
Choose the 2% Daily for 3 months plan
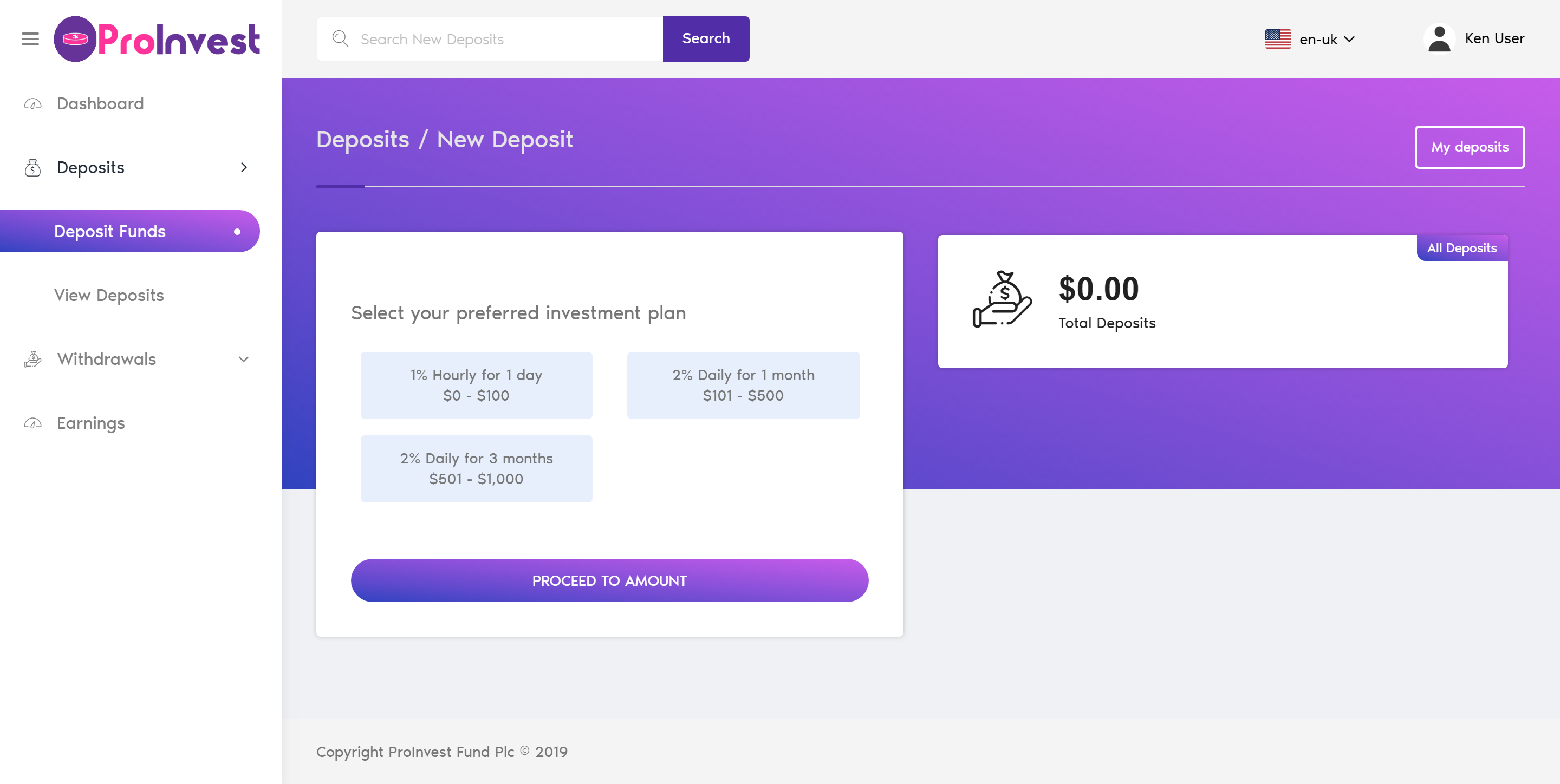coord(476,468)
